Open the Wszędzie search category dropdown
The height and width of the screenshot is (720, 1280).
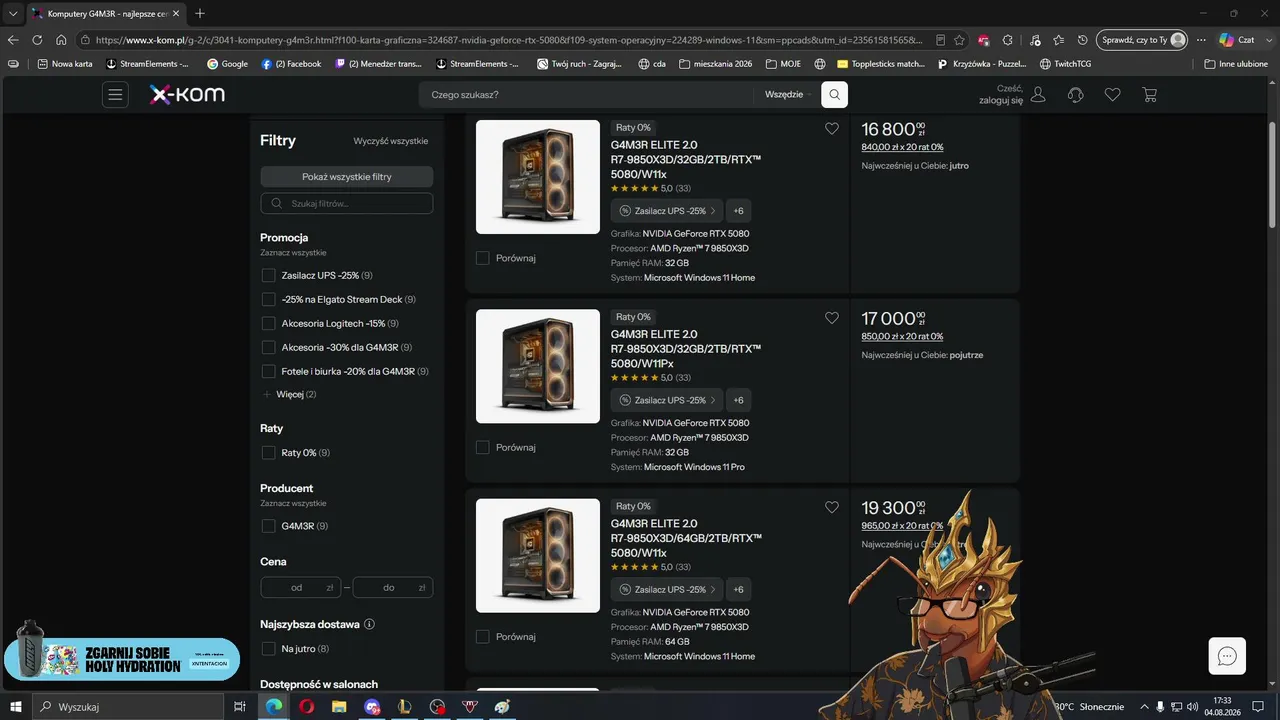[x=787, y=95]
